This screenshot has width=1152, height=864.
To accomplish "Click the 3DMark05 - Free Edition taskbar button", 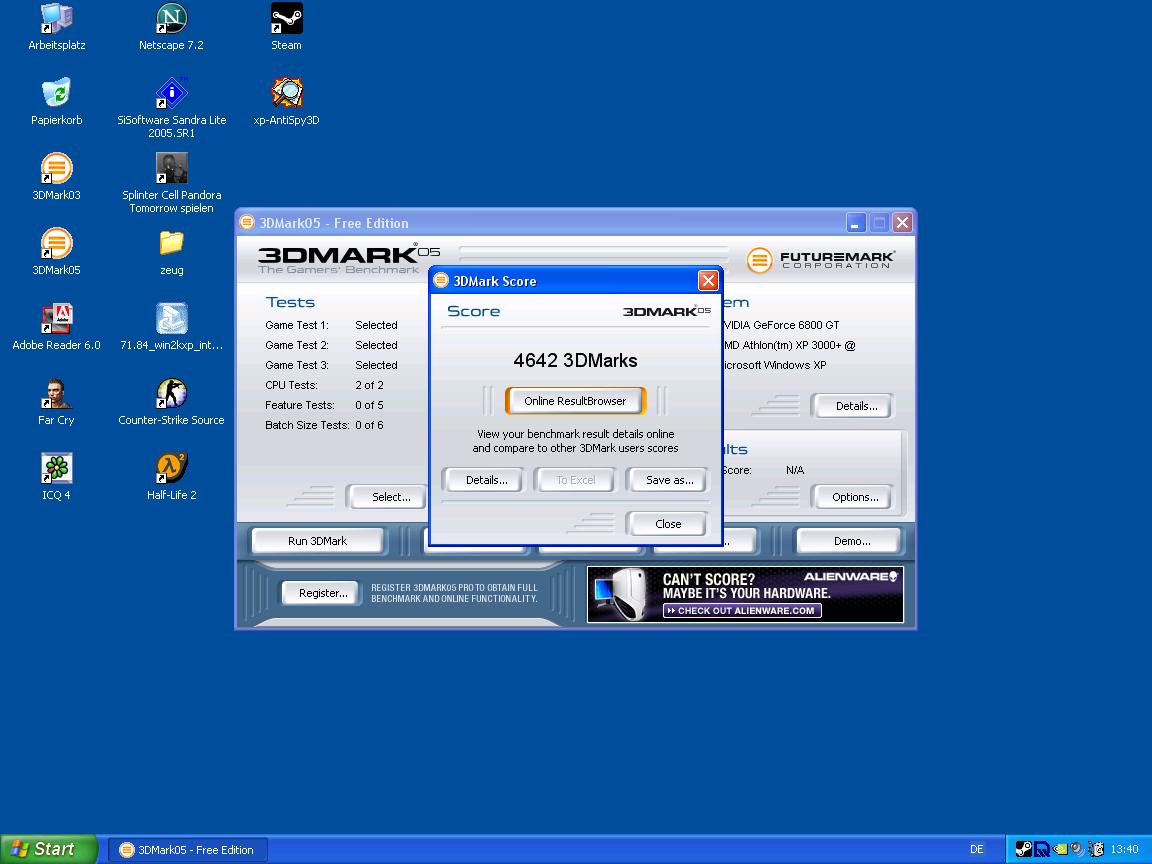I will tap(187, 849).
